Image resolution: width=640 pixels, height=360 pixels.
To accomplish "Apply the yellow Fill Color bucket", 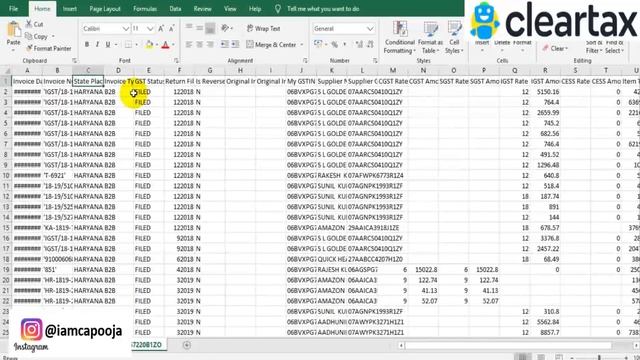I will (x=149, y=44).
